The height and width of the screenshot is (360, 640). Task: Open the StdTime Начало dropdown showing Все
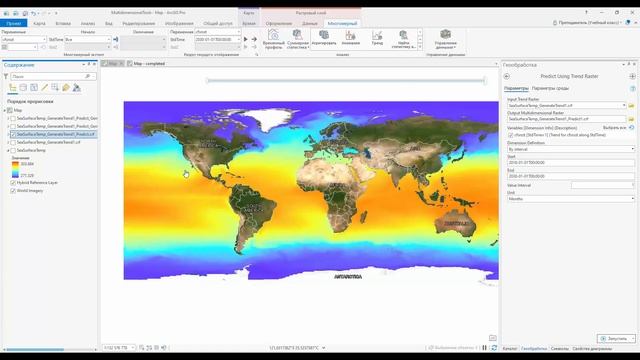coord(88,40)
